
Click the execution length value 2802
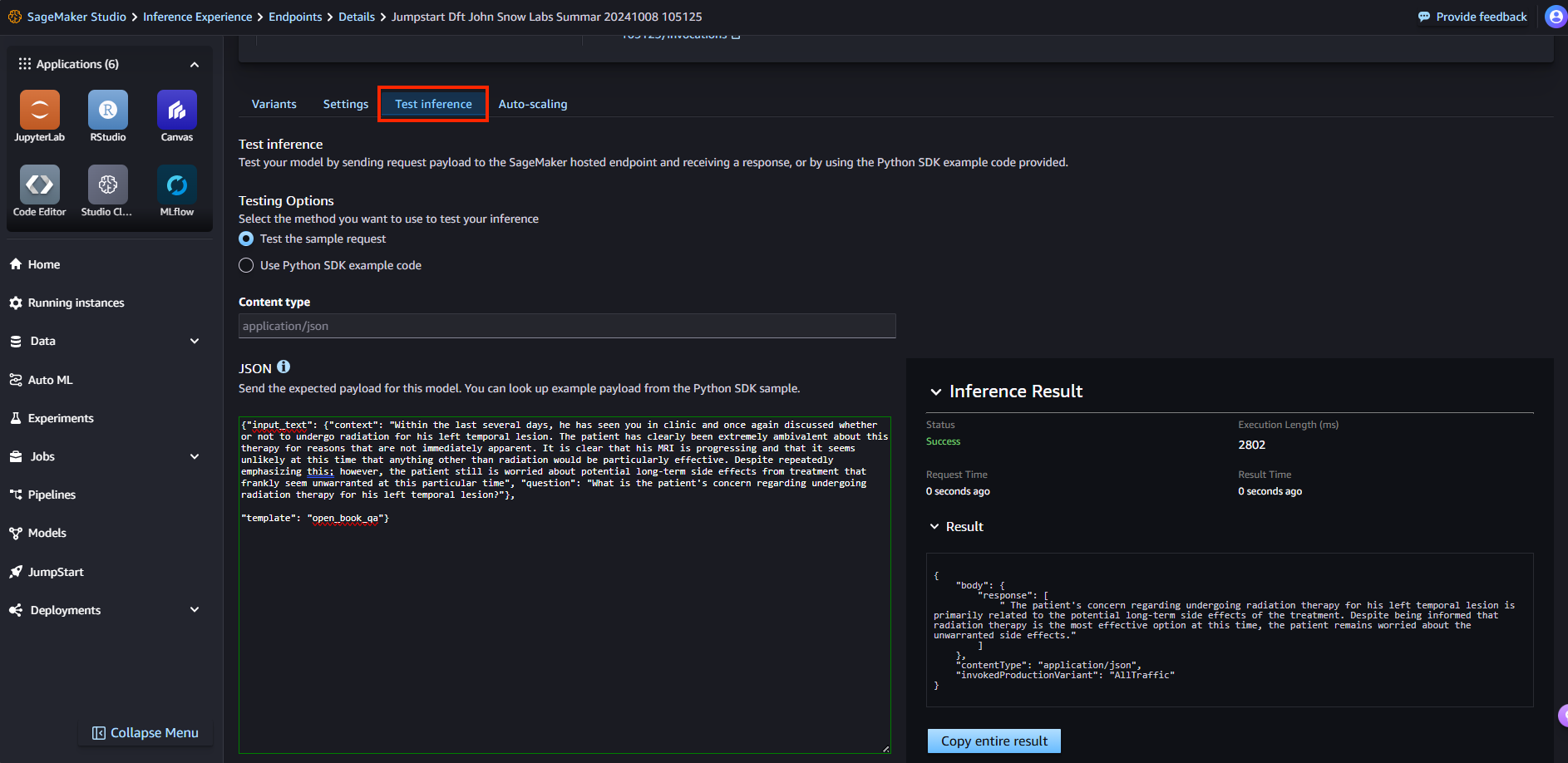tap(1251, 445)
